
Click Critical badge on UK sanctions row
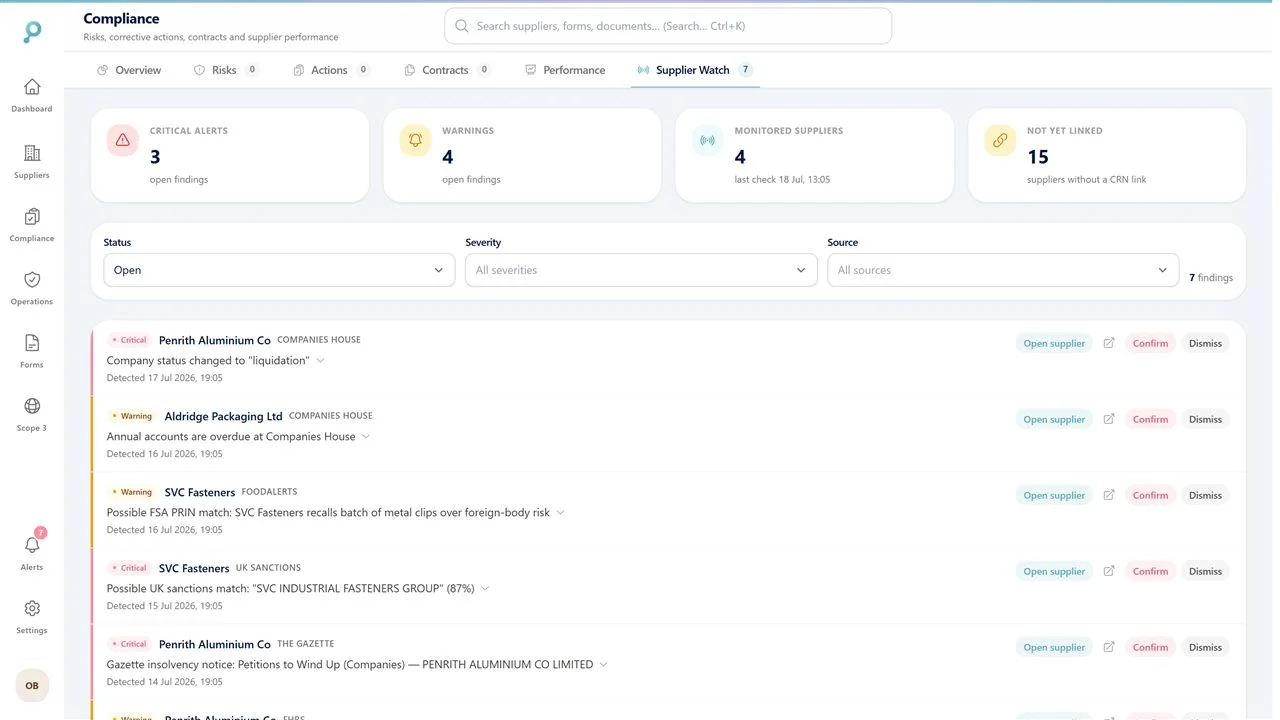pos(130,568)
